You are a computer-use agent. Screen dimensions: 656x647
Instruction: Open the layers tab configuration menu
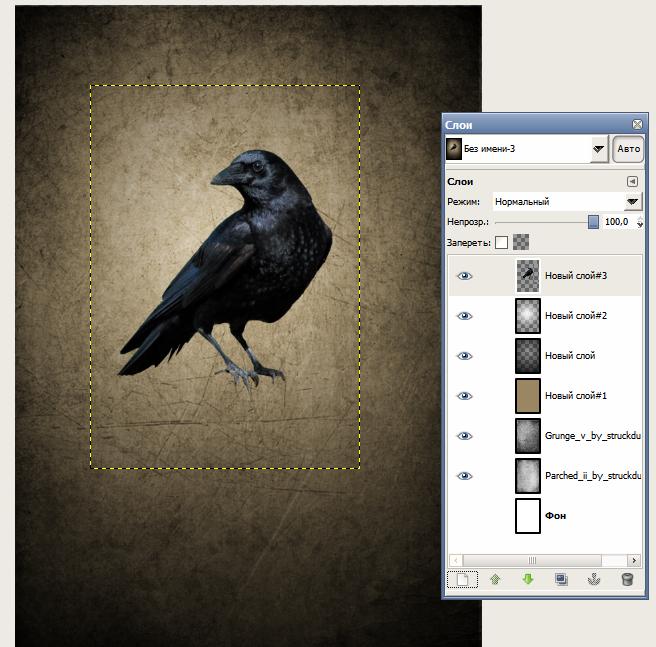(x=632, y=182)
